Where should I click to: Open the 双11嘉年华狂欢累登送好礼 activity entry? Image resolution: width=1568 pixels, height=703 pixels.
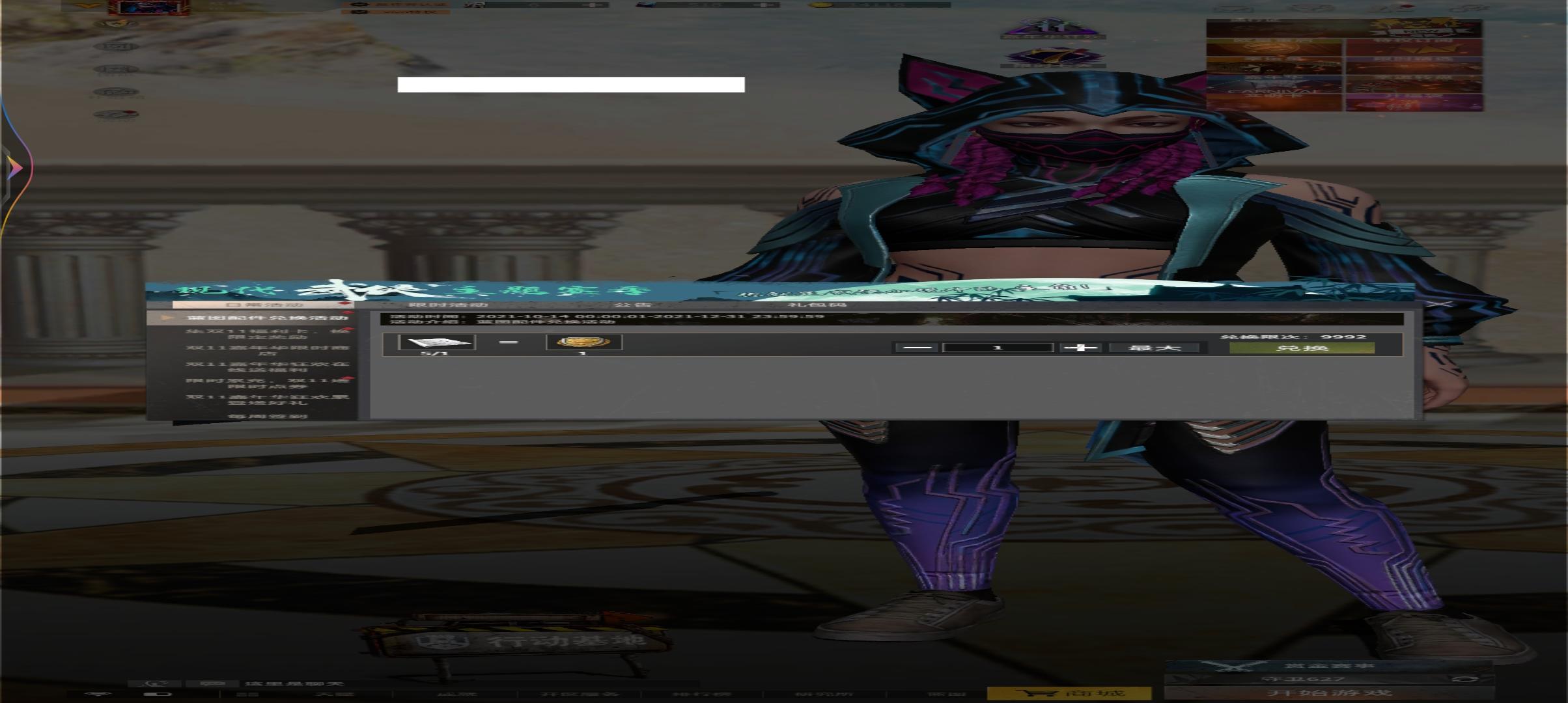tap(267, 399)
